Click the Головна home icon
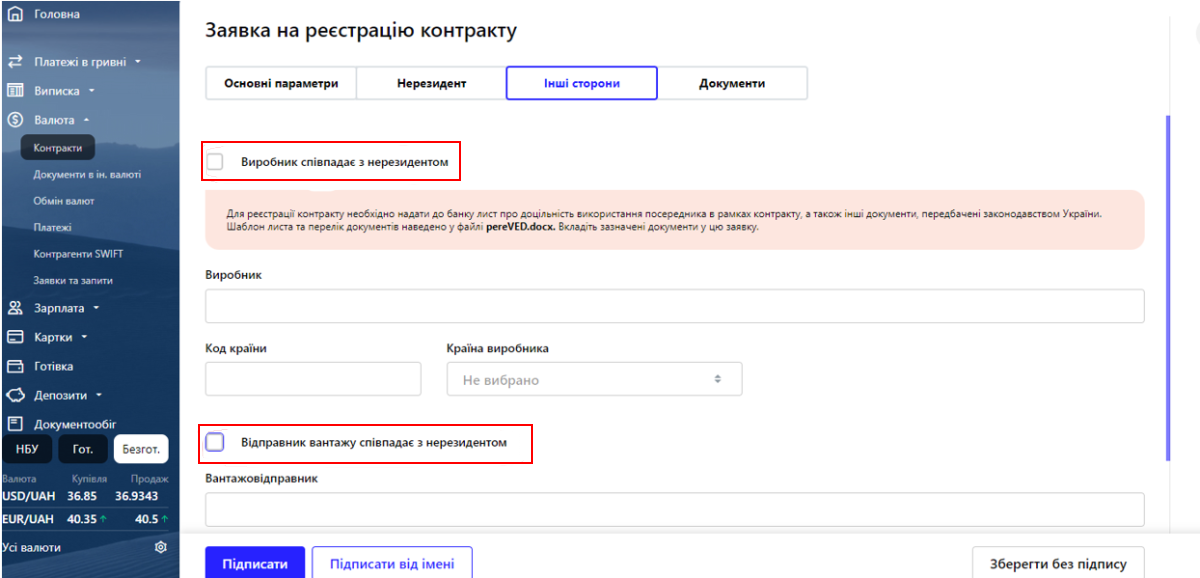This screenshot has height=578, width=1200. [x=15, y=15]
